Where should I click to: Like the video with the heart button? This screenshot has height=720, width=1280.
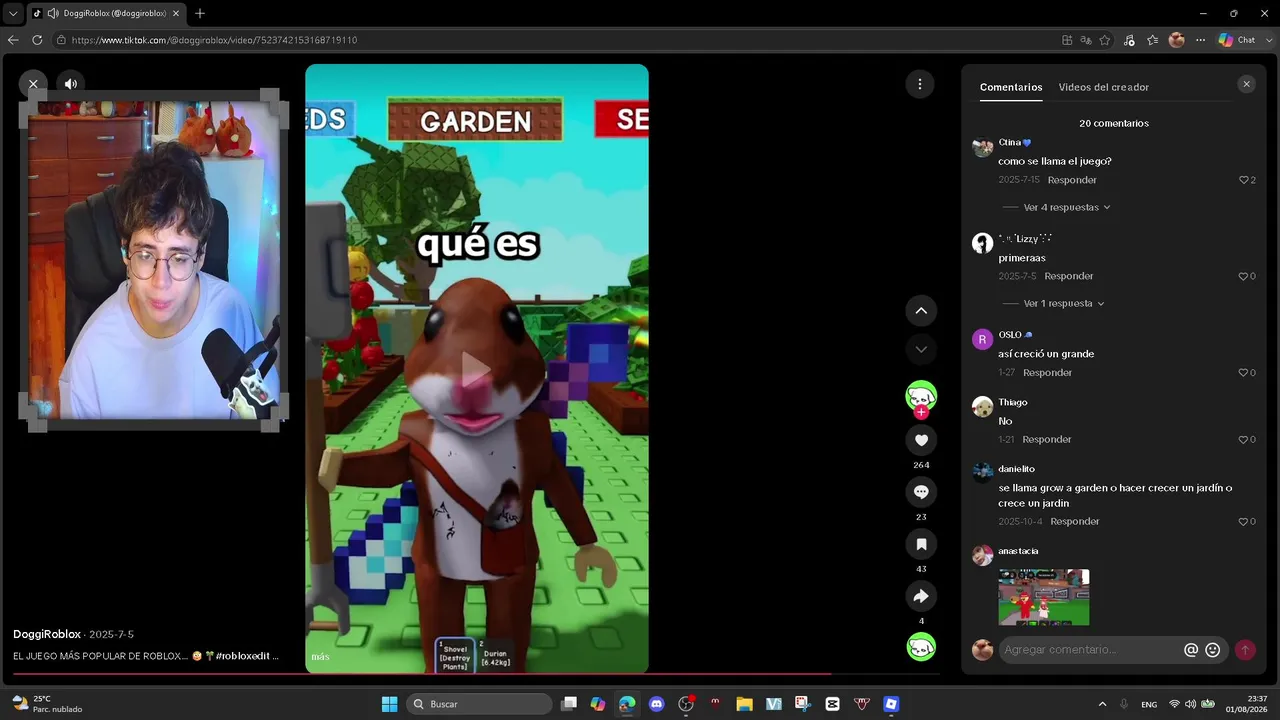coord(921,440)
